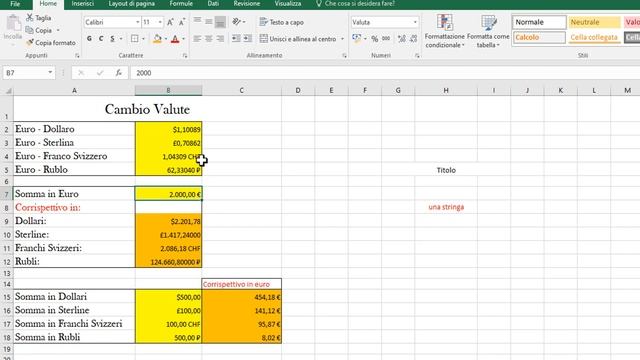
Task: Open the font size dropdown
Action: [x=160, y=22]
